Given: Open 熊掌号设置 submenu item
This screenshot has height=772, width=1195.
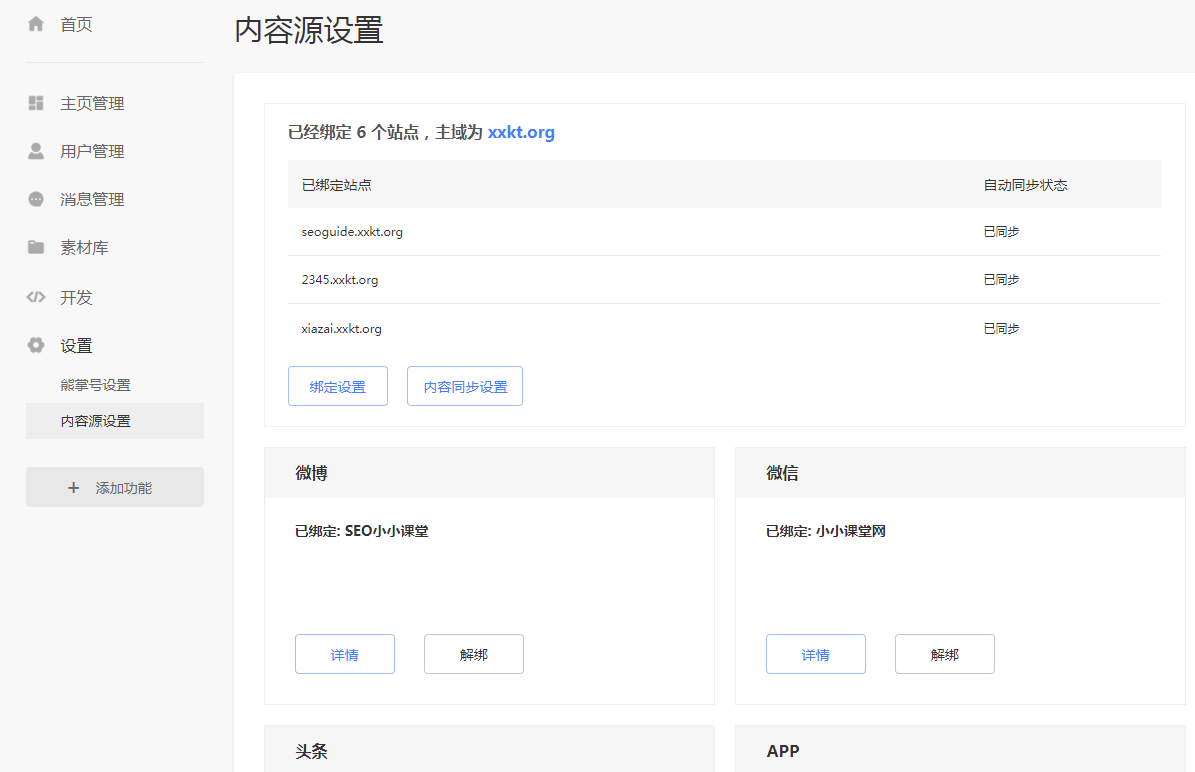Looking at the screenshot, I should pos(96,385).
